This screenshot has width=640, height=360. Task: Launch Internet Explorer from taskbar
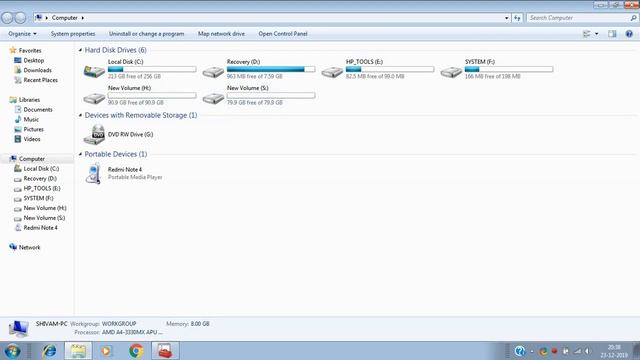coord(49,351)
